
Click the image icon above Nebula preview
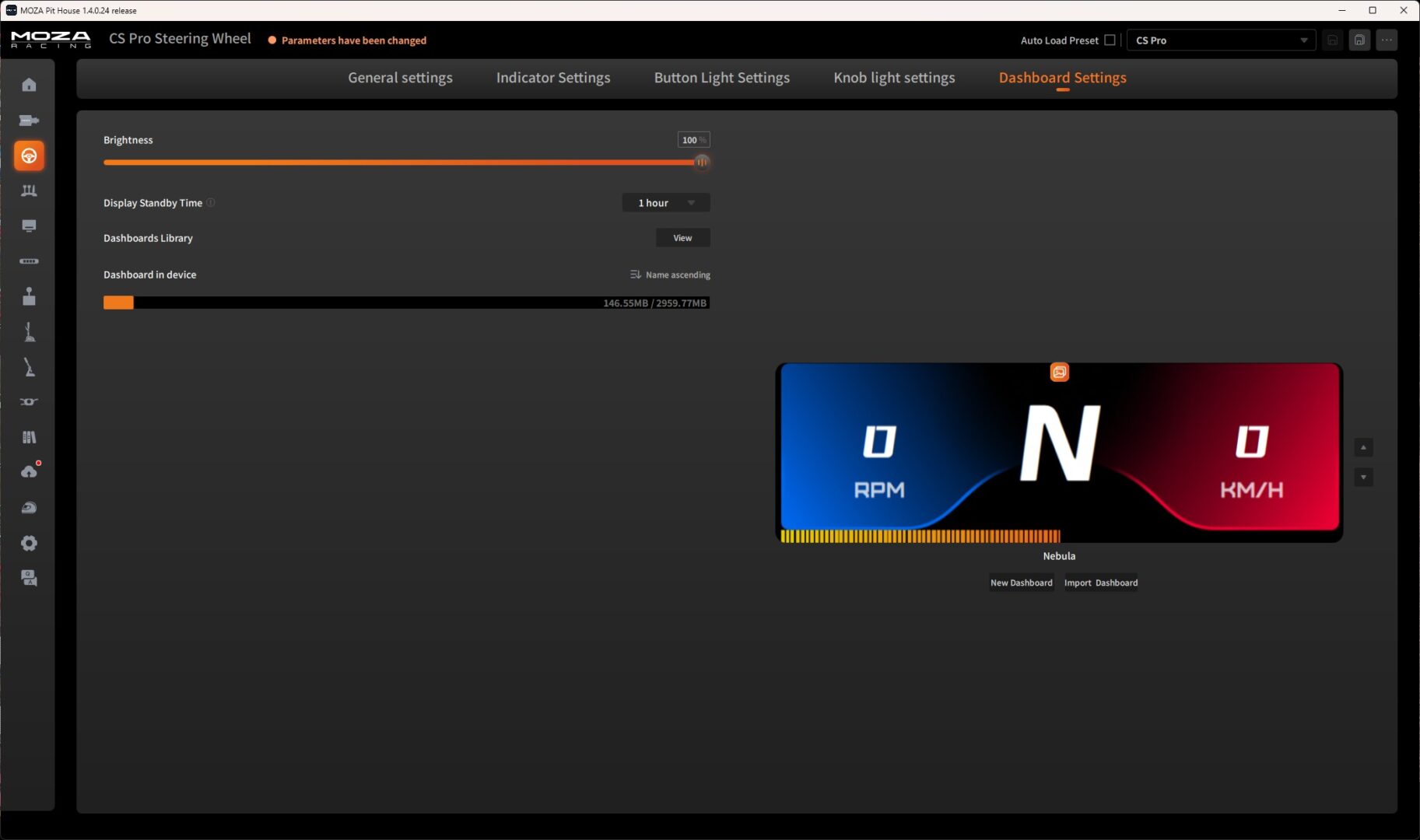(x=1060, y=373)
